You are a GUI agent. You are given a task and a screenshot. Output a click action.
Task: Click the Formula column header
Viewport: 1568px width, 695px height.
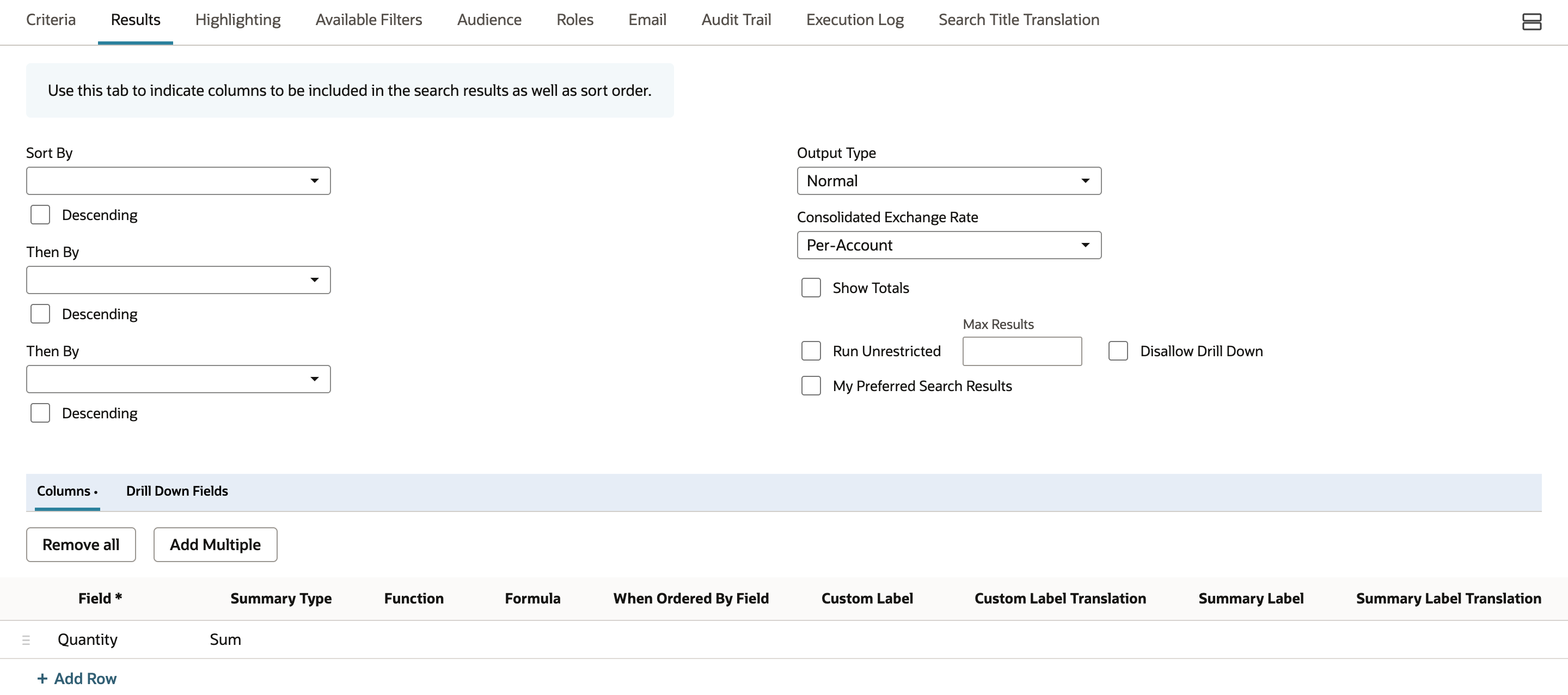pyautogui.click(x=532, y=599)
